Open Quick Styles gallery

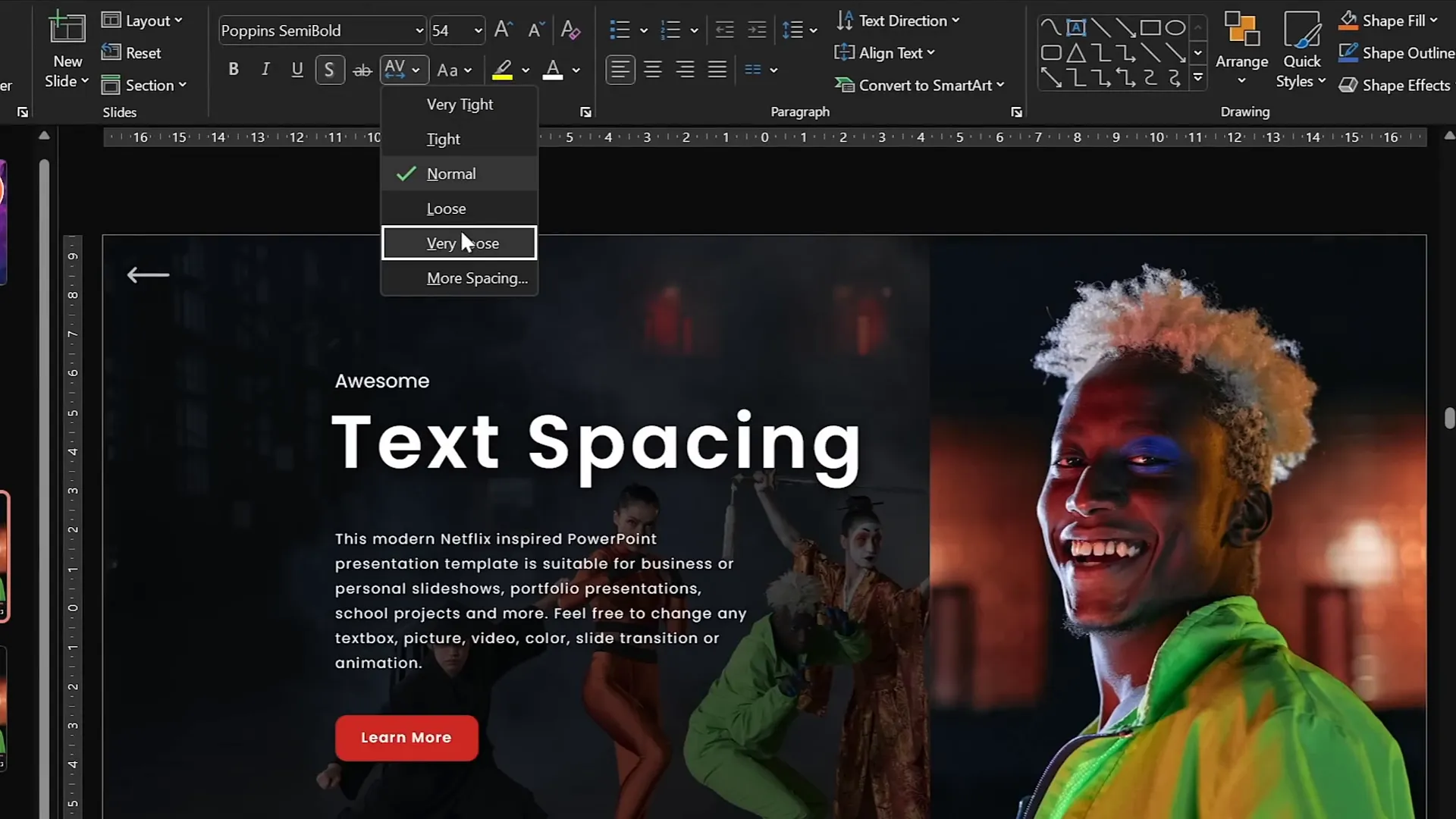(x=1301, y=49)
